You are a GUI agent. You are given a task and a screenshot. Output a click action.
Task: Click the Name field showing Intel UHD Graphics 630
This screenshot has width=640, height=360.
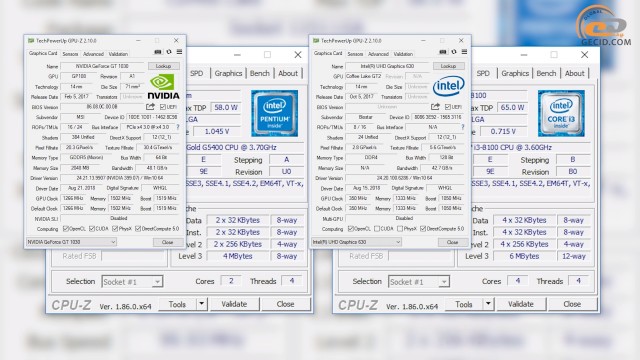click(x=387, y=66)
